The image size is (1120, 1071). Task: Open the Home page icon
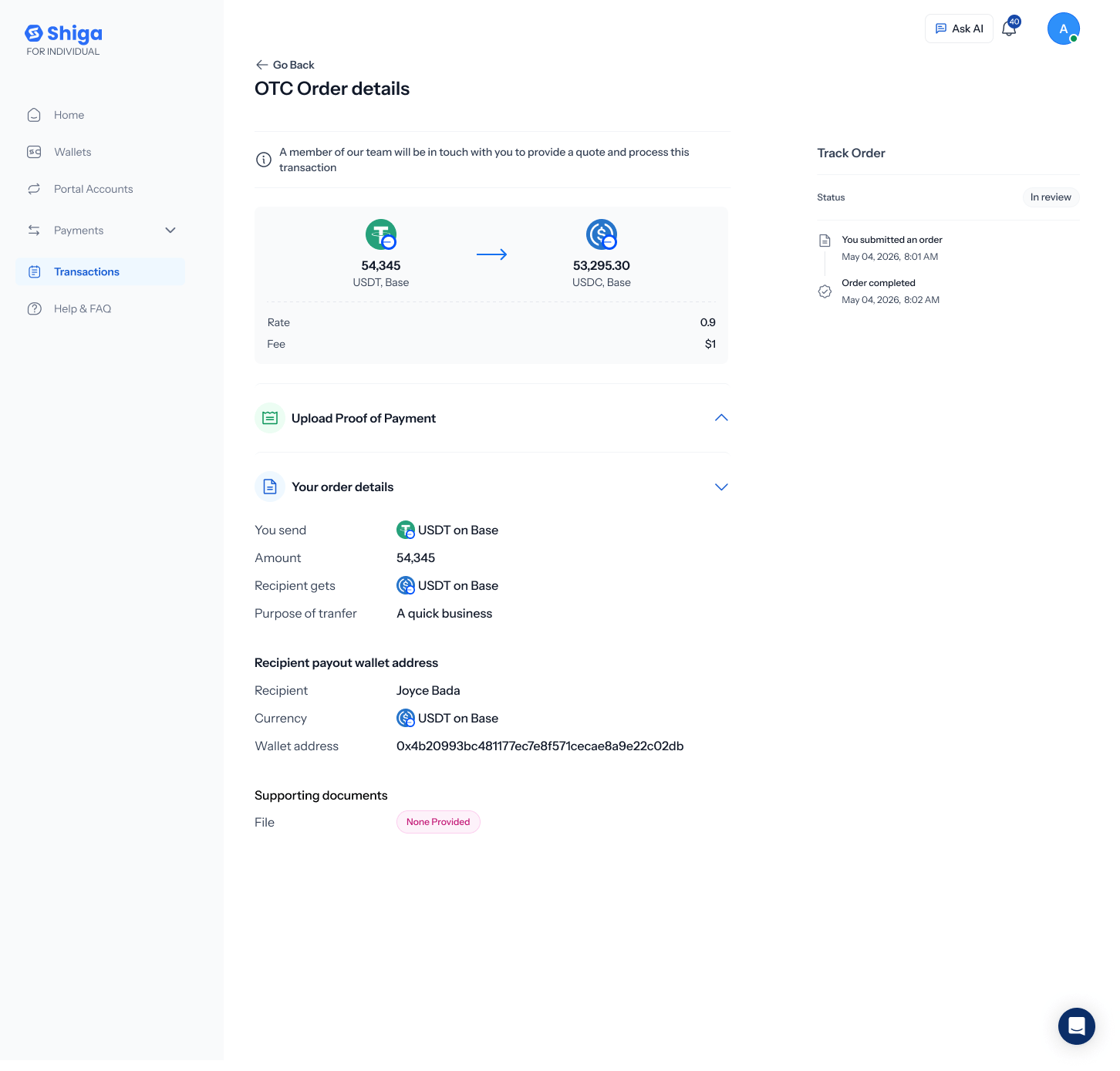34,115
